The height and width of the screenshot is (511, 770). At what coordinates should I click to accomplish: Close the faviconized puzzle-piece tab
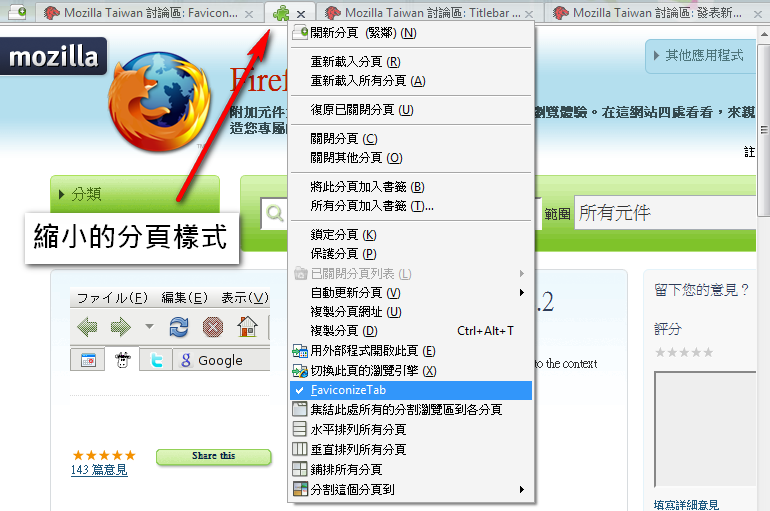[x=301, y=14]
